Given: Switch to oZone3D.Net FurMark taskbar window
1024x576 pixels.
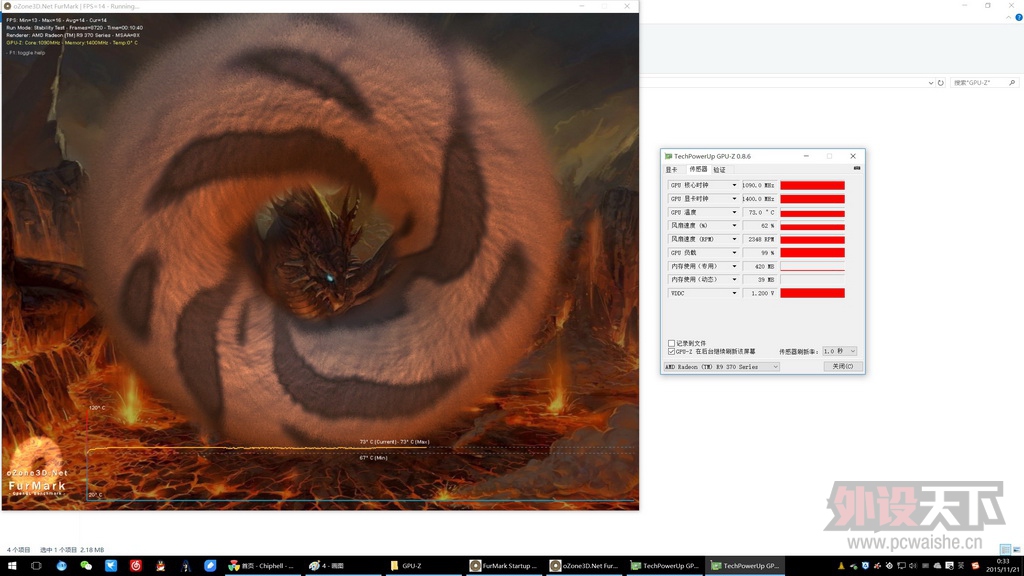Looking at the screenshot, I should [x=583, y=566].
